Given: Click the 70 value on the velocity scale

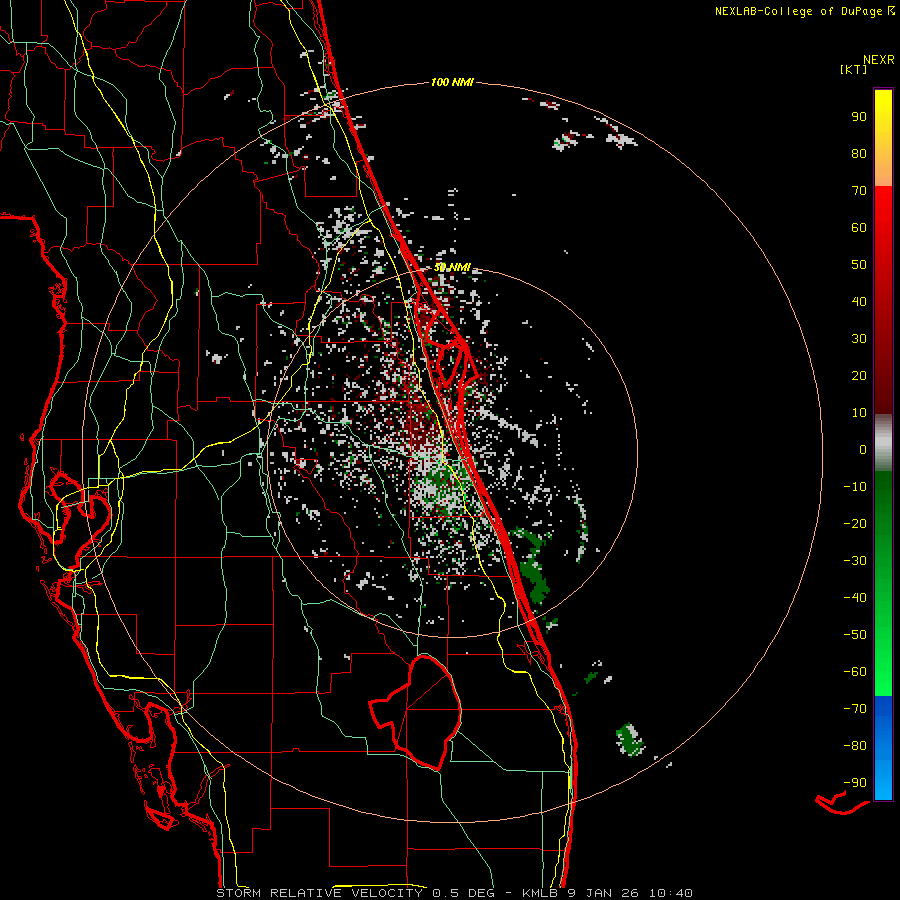Looking at the screenshot, I should click(859, 191).
